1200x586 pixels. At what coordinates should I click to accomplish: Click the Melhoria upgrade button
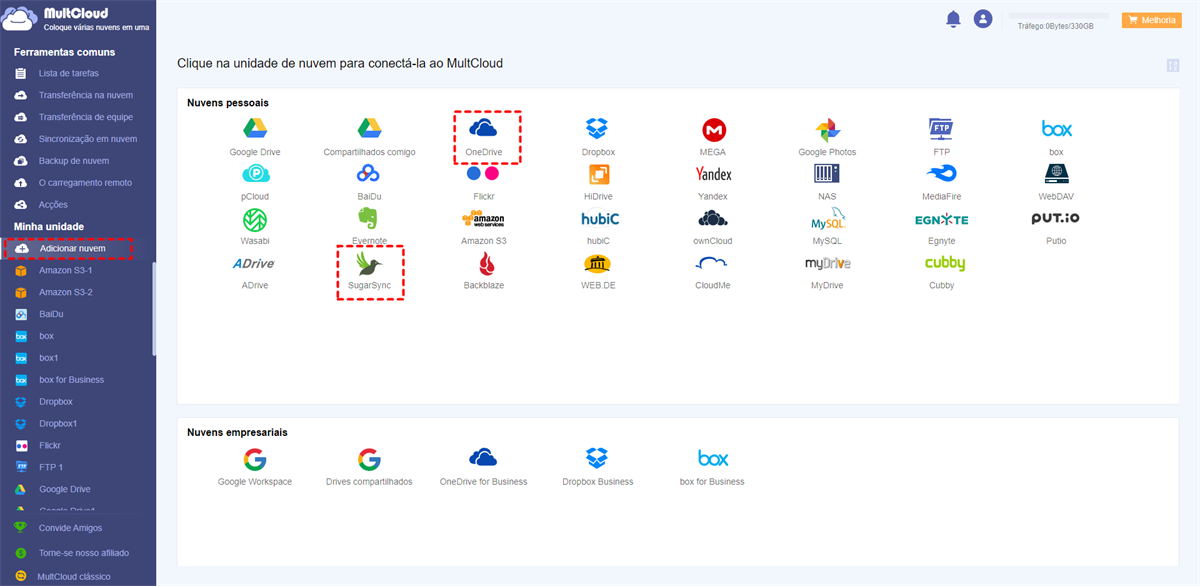click(1152, 20)
